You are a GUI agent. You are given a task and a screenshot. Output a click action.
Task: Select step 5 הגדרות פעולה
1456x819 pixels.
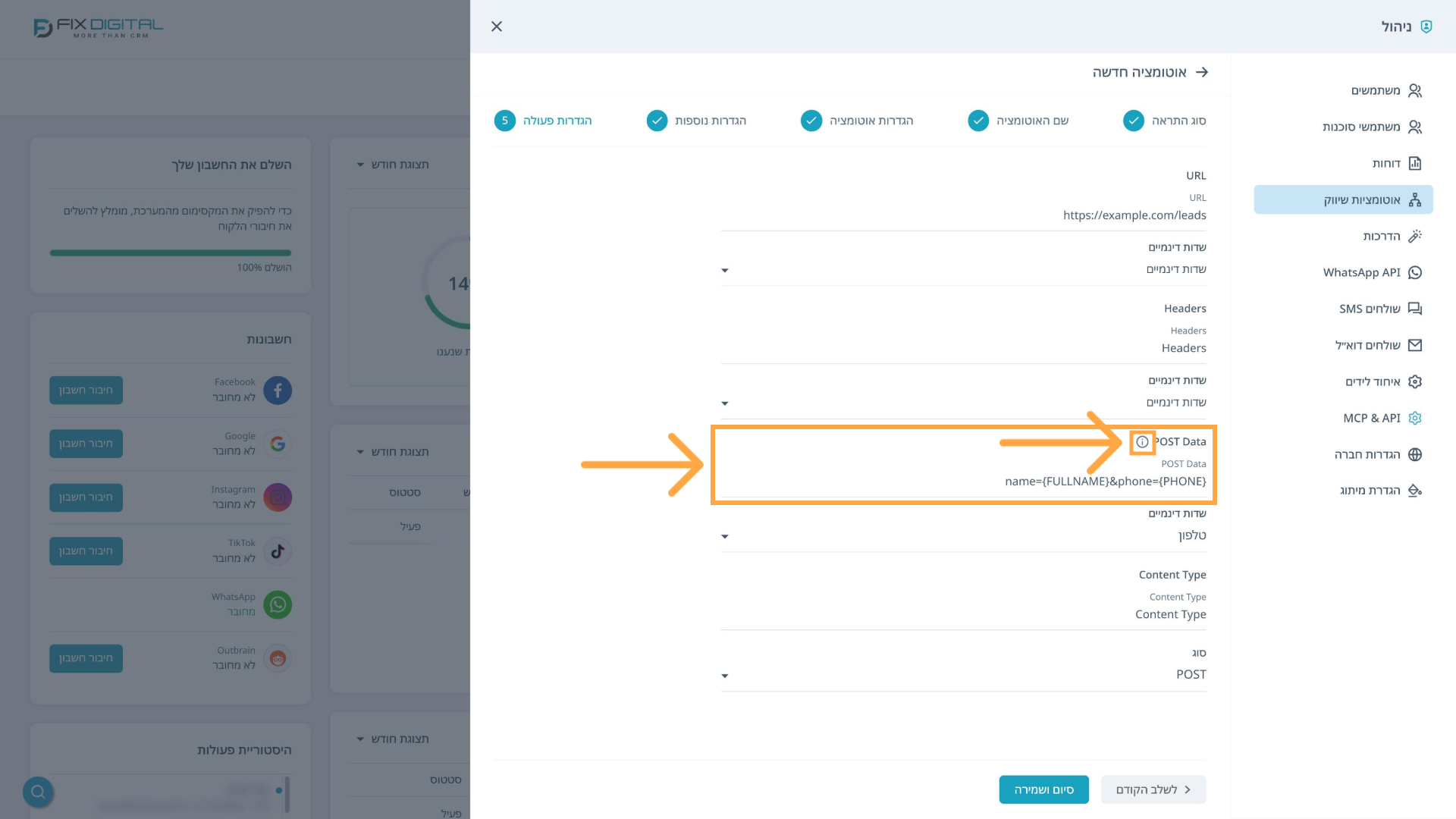click(x=543, y=121)
